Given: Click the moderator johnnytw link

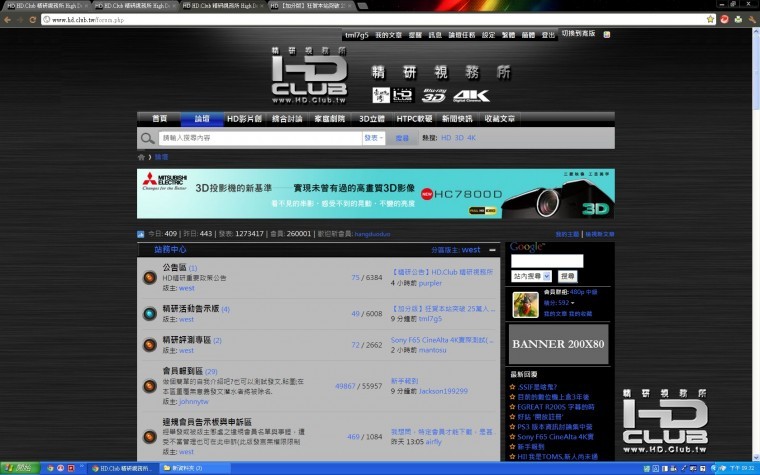Looking at the screenshot, I should (194, 402).
